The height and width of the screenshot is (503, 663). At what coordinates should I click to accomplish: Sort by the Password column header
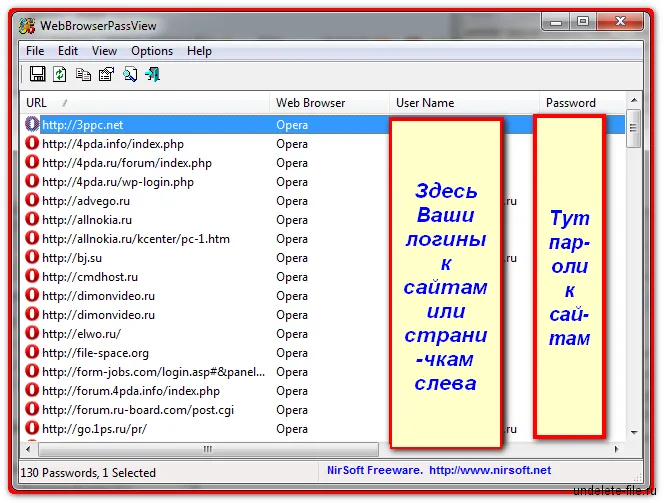coord(582,103)
